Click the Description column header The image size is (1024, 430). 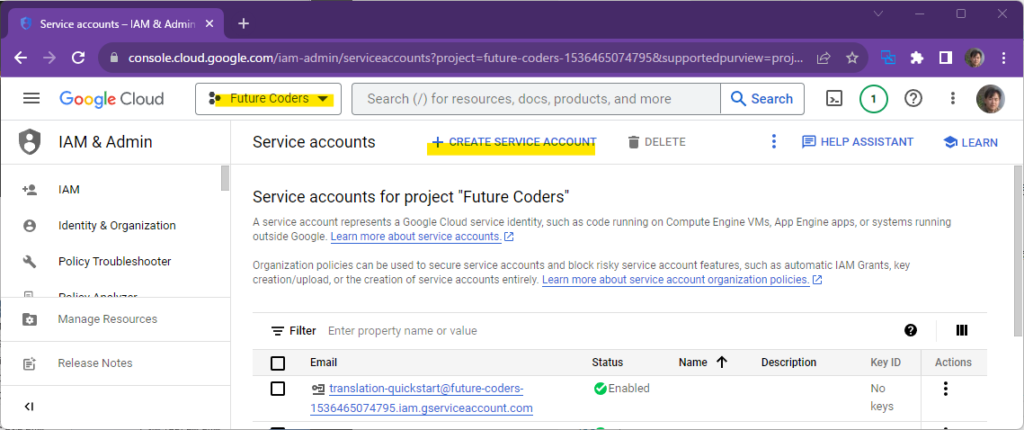(x=788, y=362)
